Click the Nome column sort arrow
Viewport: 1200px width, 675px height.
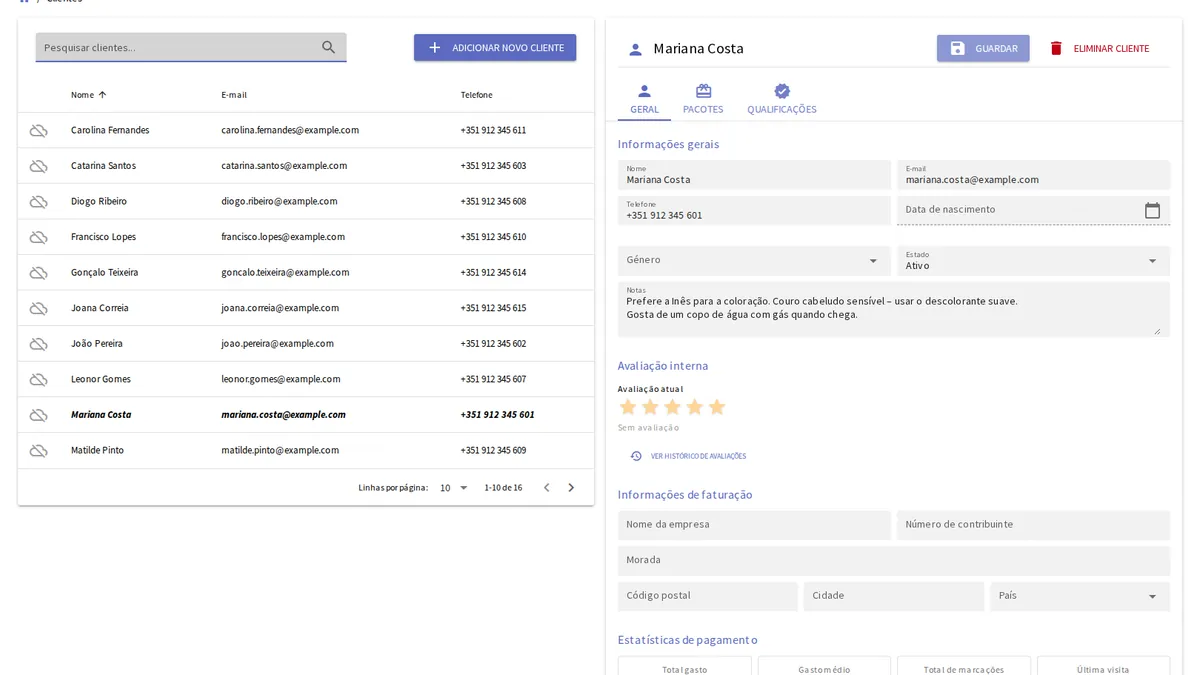point(102,95)
